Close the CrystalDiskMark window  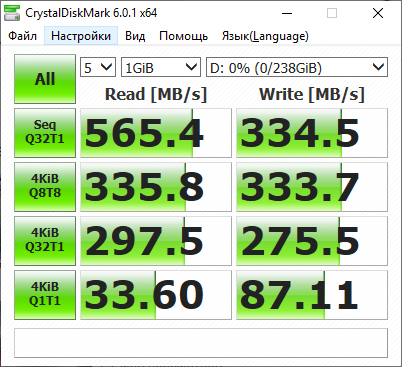(x=378, y=13)
